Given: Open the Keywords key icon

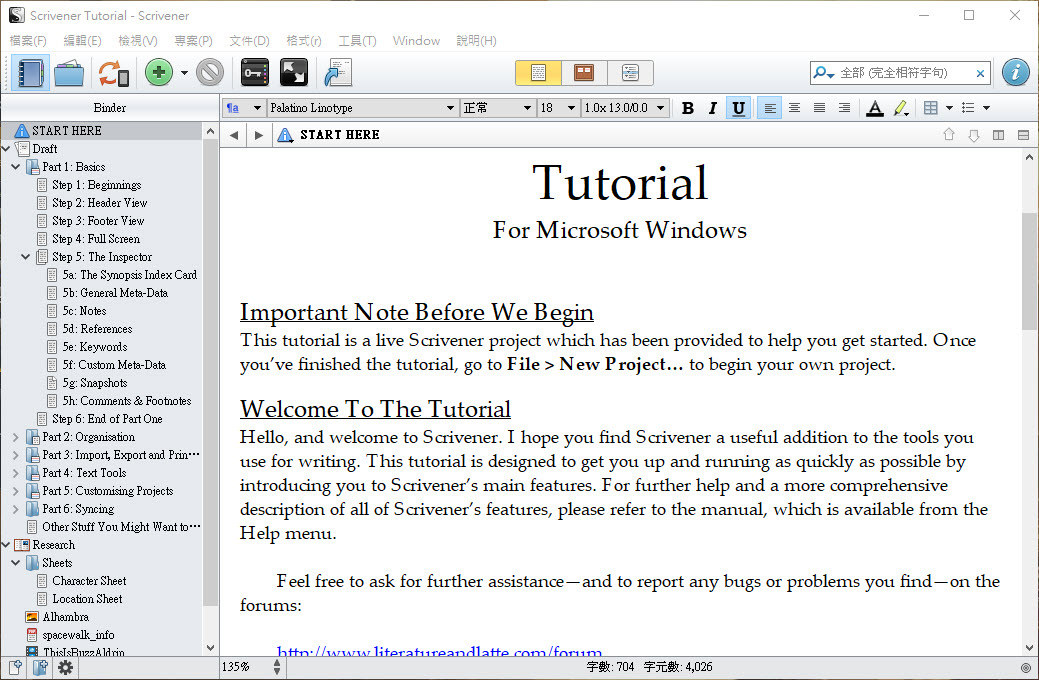Looking at the screenshot, I should [x=255, y=73].
